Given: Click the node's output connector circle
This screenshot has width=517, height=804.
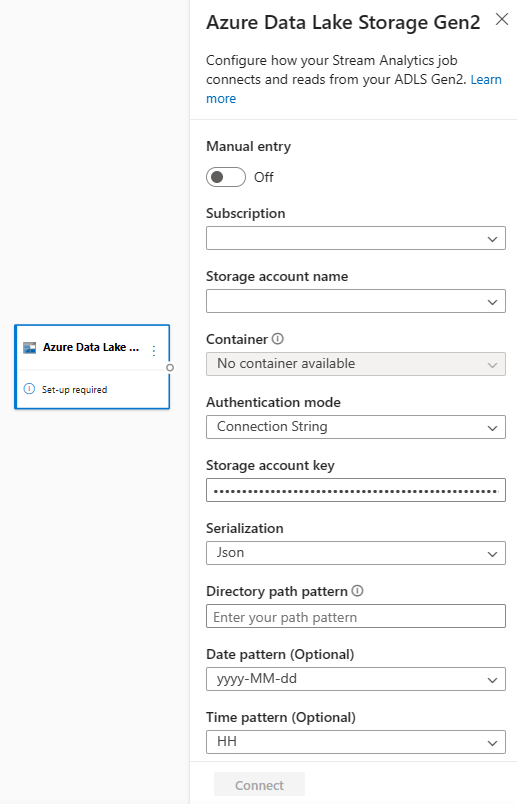Looking at the screenshot, I should [170, 367].
